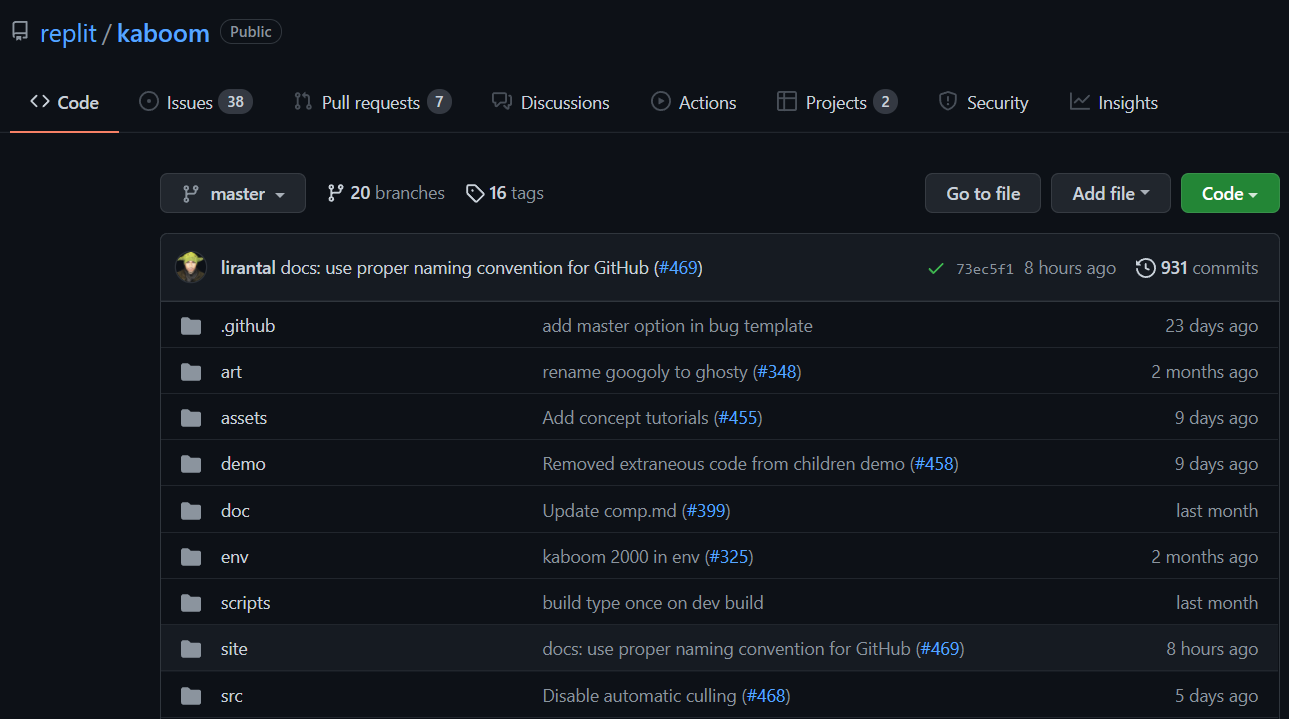The width and height of the screenshot is (1289, 719).
Task: Click the folder icon for site
Action: click(x=191, y=649)
